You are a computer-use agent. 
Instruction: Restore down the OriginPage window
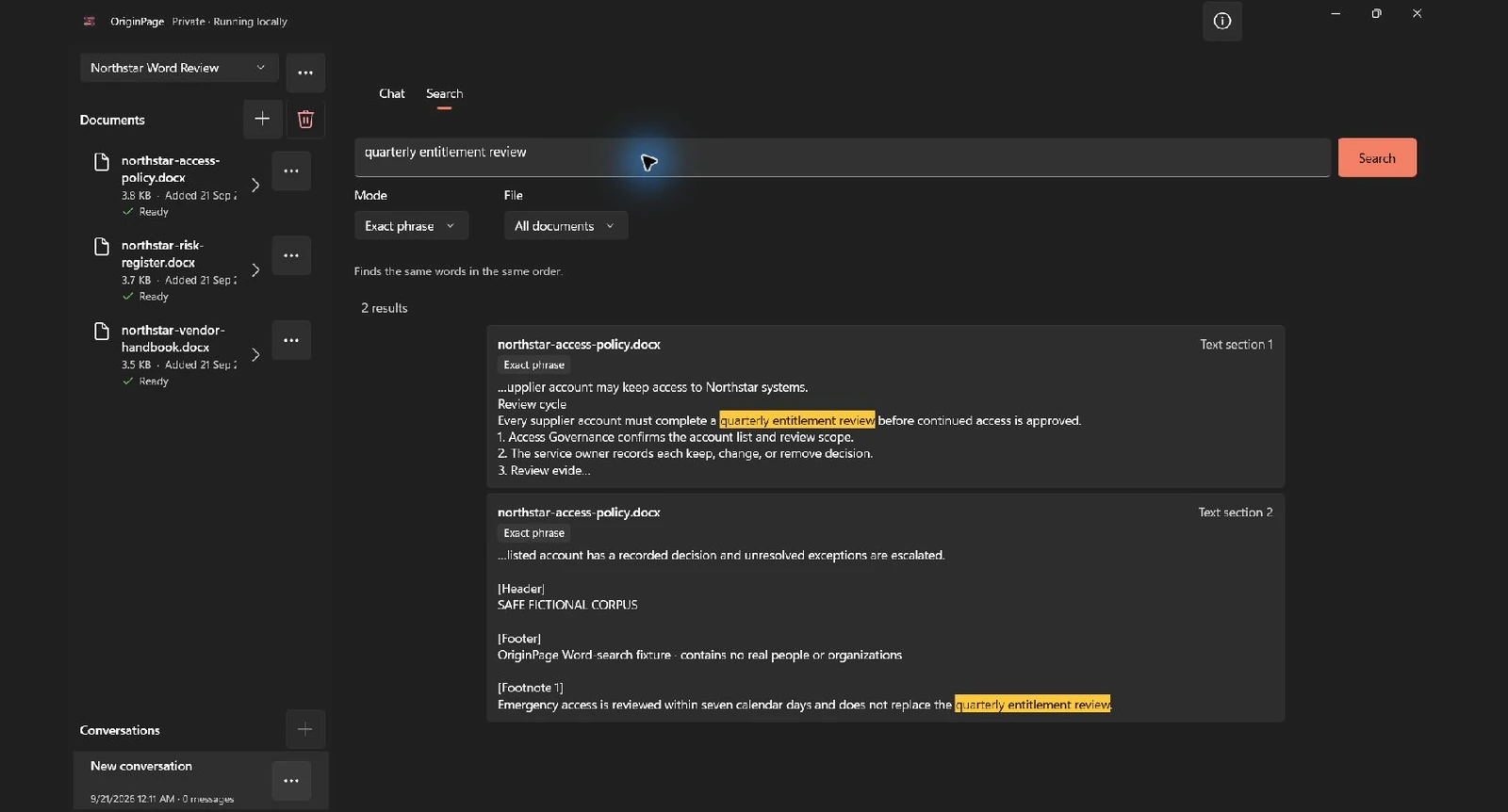(1376, 13)
